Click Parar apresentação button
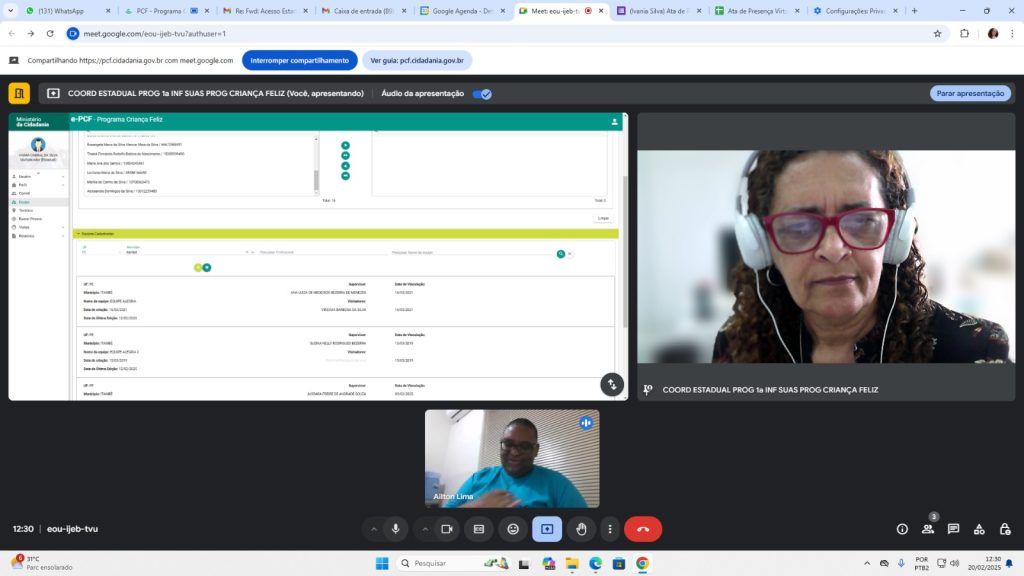The image size is (1024, 576). [969, 93]
